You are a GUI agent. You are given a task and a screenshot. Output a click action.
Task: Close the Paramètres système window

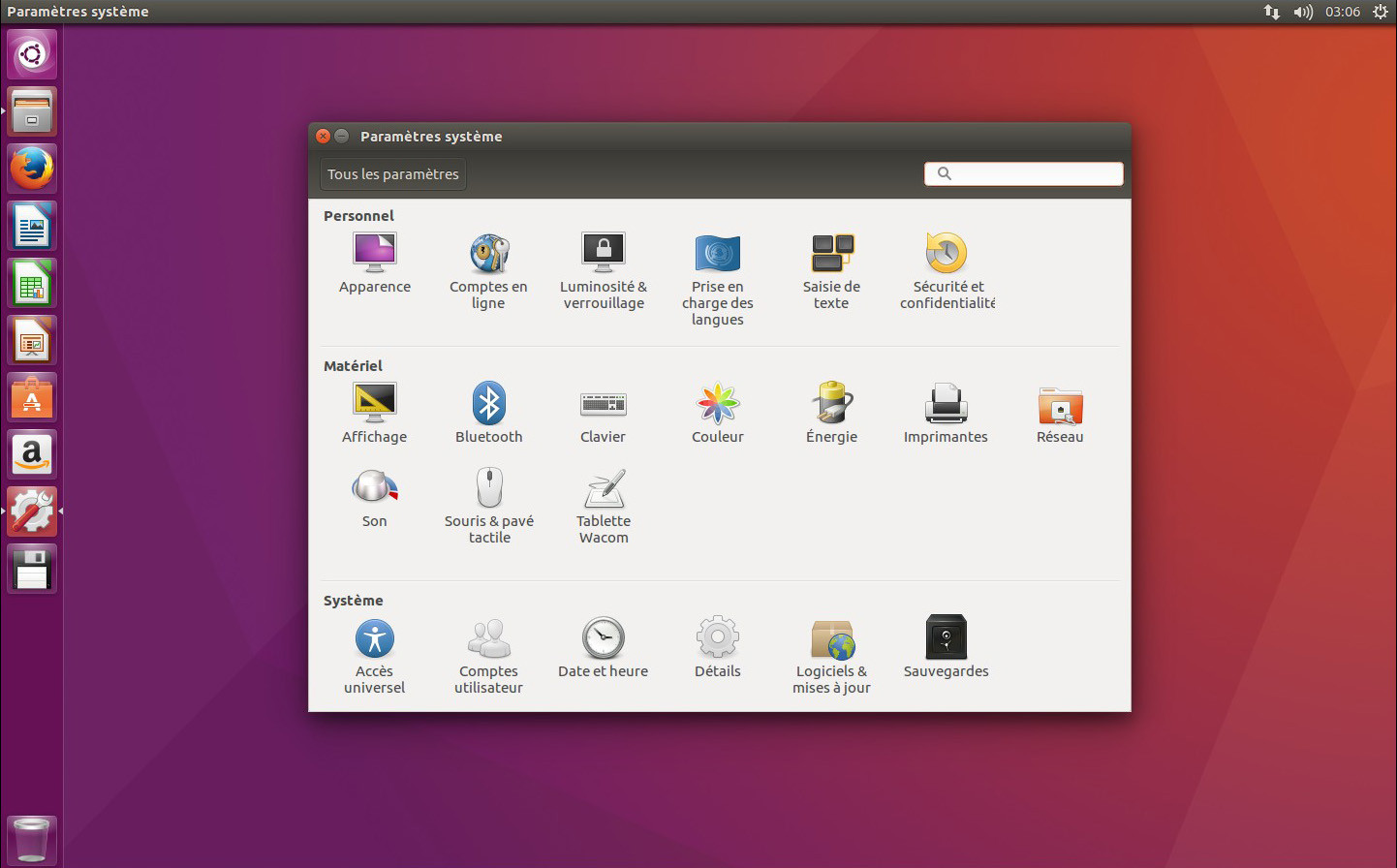tap(324, 137)
